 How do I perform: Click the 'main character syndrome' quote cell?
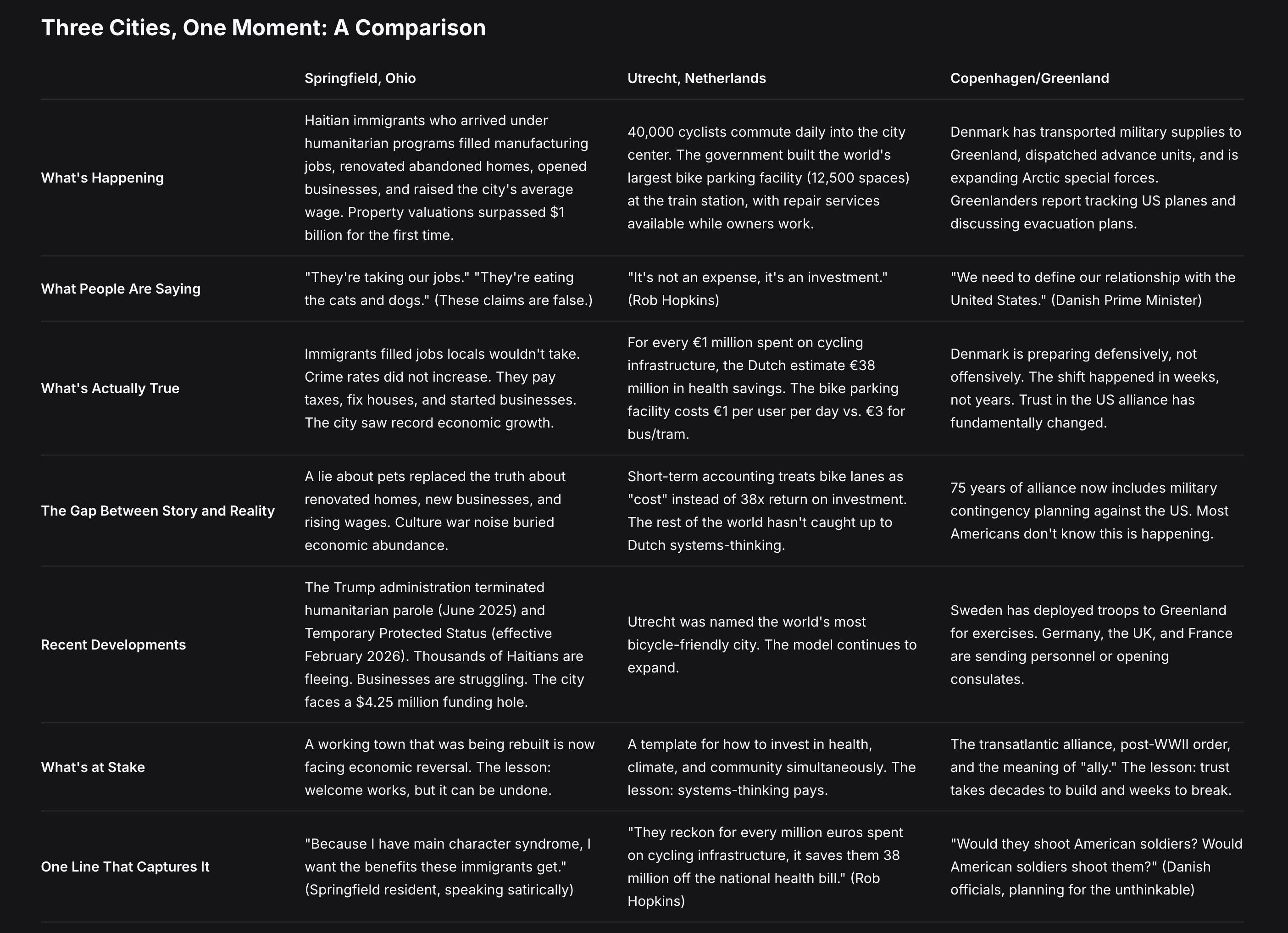pyautogui.click(x=448, y=866)
